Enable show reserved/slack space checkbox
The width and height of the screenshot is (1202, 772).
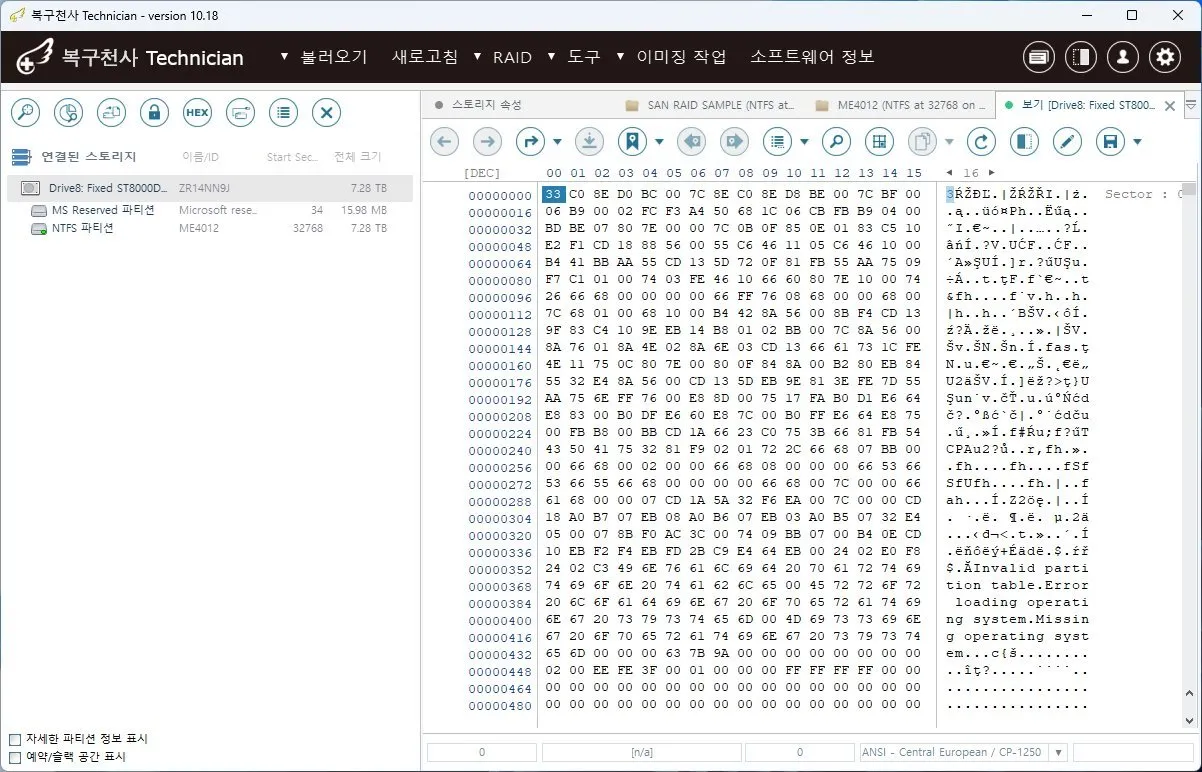click(x=15, y=757)
